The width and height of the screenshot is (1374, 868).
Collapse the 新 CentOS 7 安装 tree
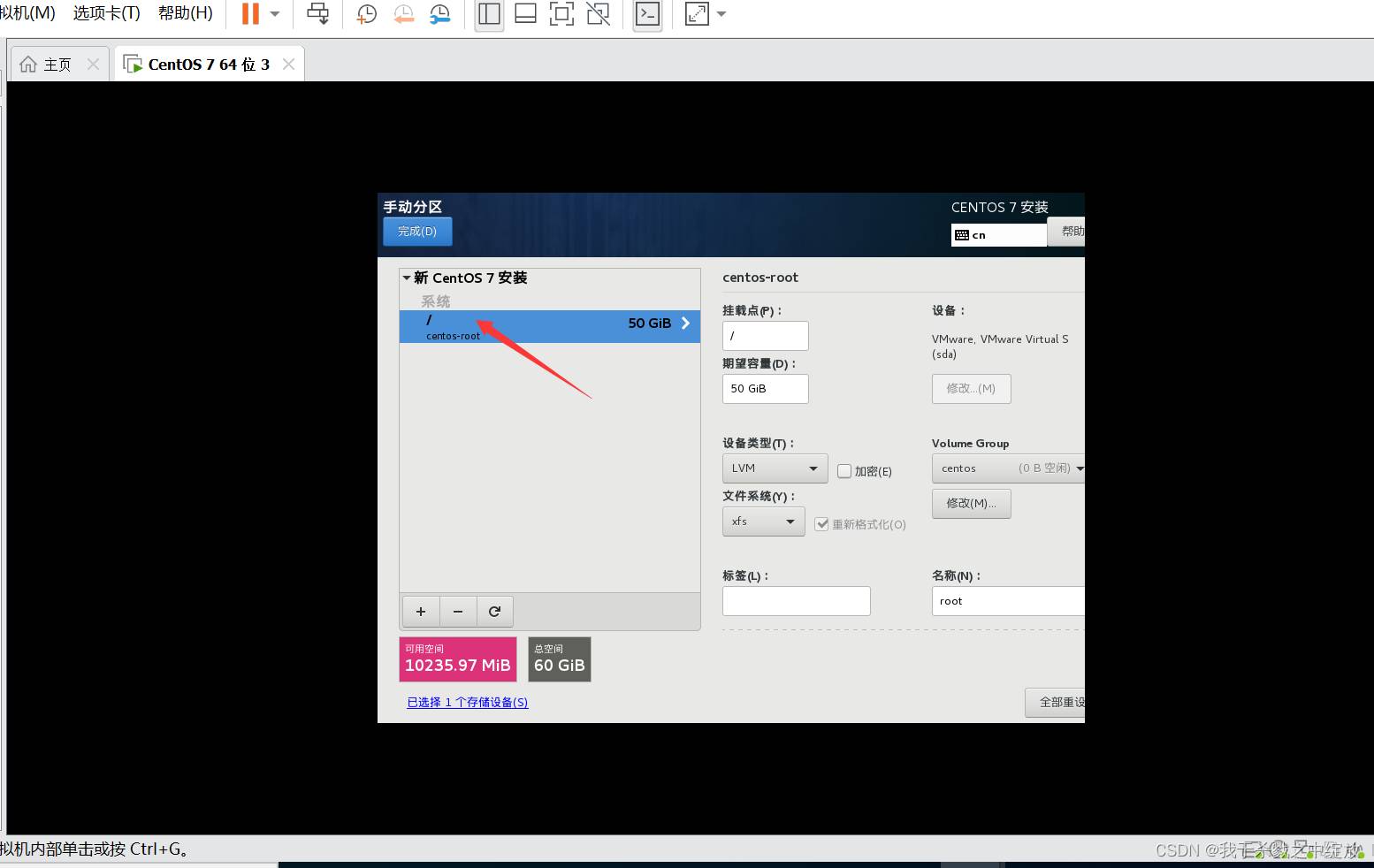point(407,278)
